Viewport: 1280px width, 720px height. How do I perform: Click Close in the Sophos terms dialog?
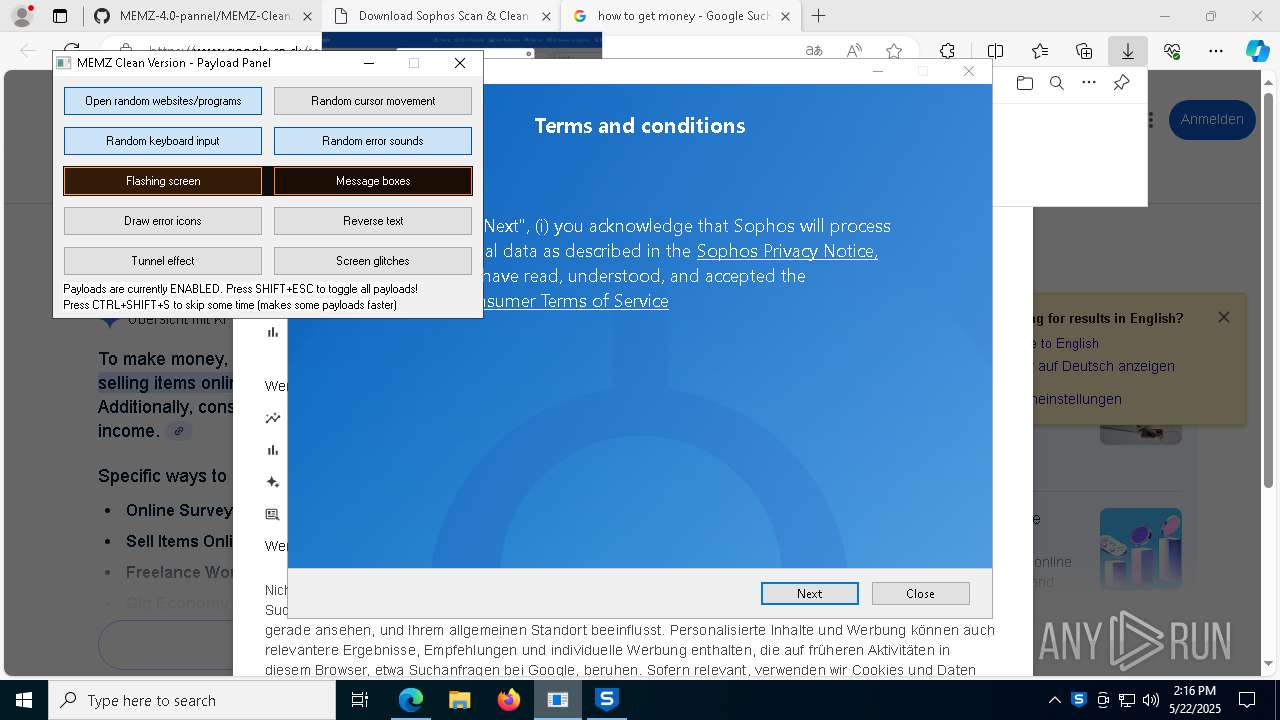(x=920, y=593)
